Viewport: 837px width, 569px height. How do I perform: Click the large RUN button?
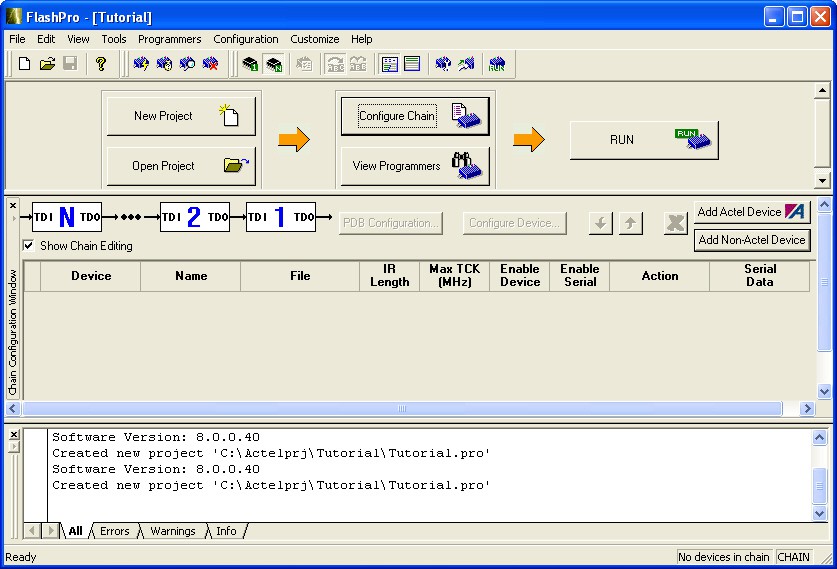[644, 140]
